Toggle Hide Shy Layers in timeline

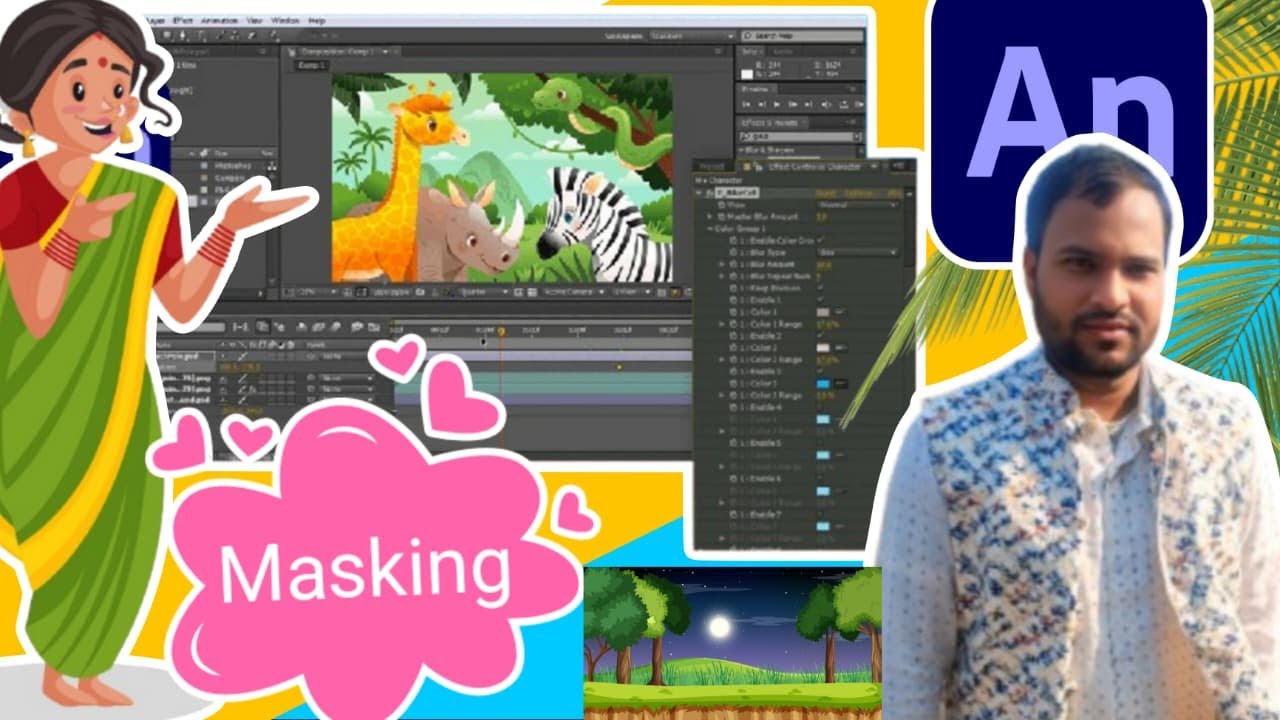coord(302,327)
